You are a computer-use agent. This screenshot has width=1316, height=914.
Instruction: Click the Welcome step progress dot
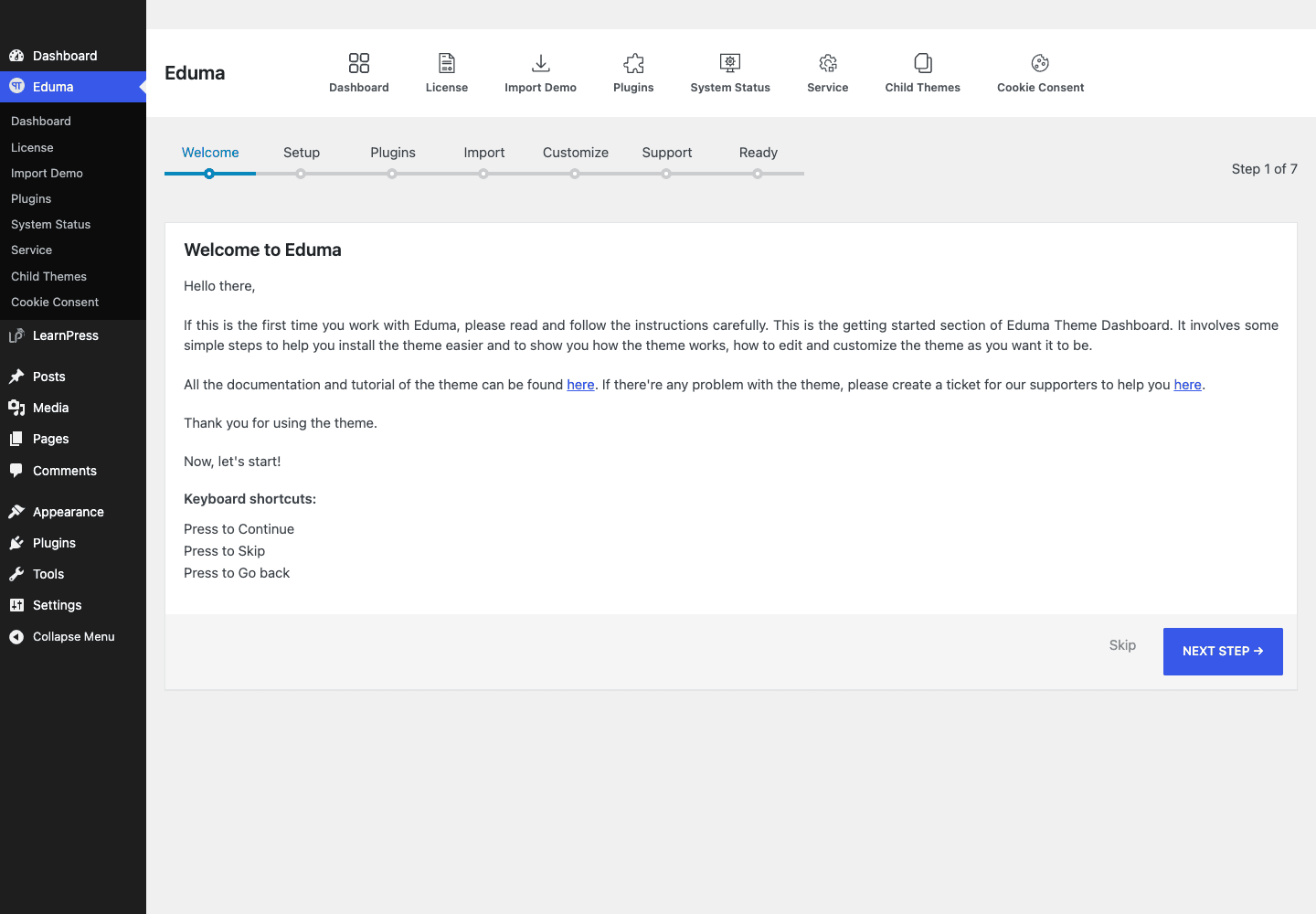(209, 174)
